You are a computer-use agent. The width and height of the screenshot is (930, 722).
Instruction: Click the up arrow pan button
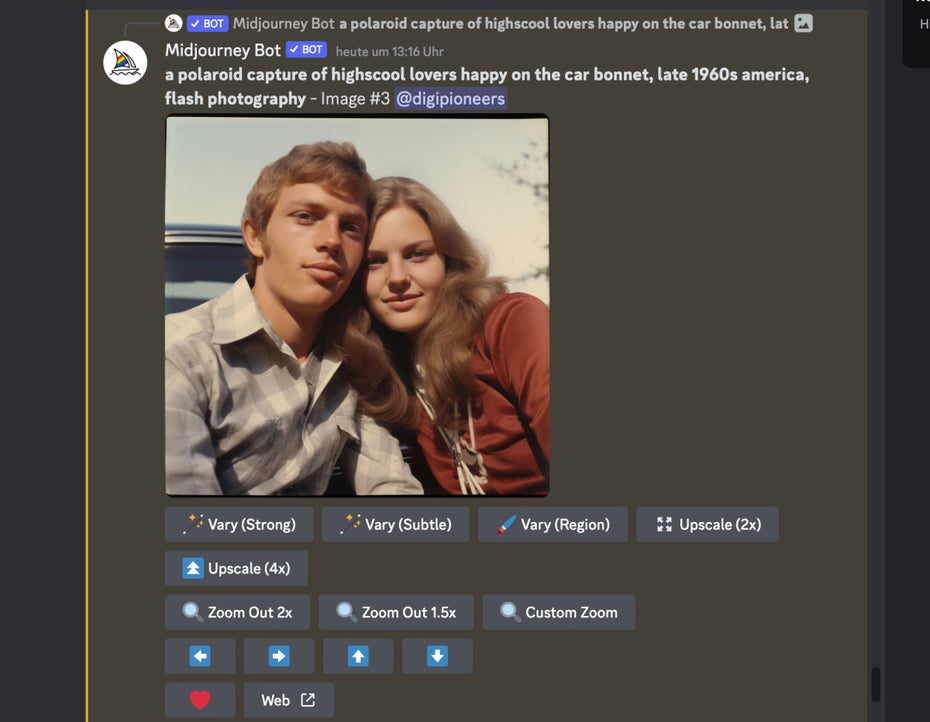click(358, 656)
